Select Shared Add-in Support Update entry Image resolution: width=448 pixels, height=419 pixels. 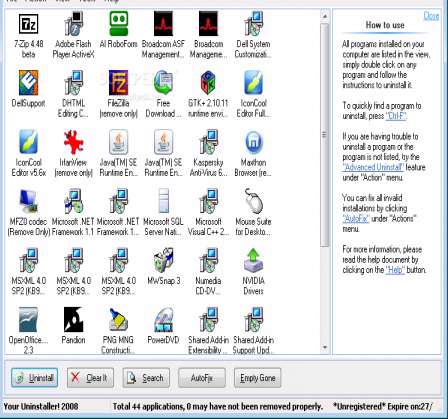[x=253, y=331]
